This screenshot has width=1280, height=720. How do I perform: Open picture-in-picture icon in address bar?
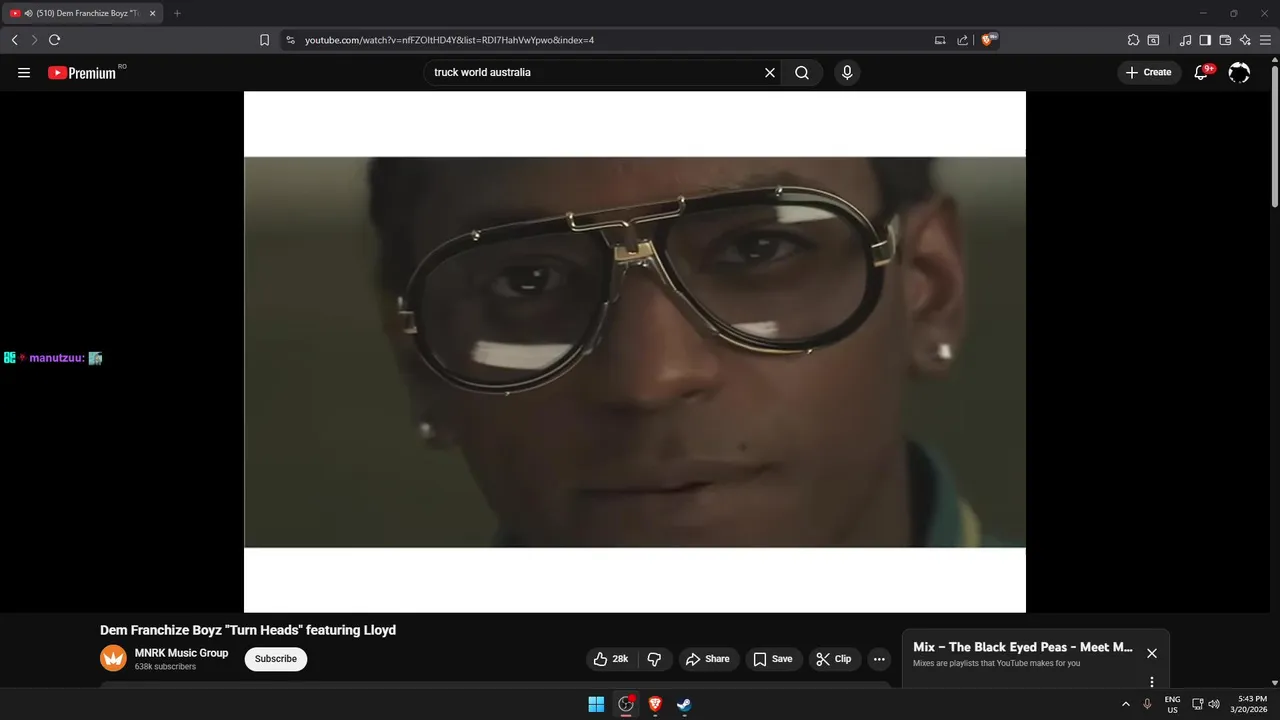(x=940, y=40)
